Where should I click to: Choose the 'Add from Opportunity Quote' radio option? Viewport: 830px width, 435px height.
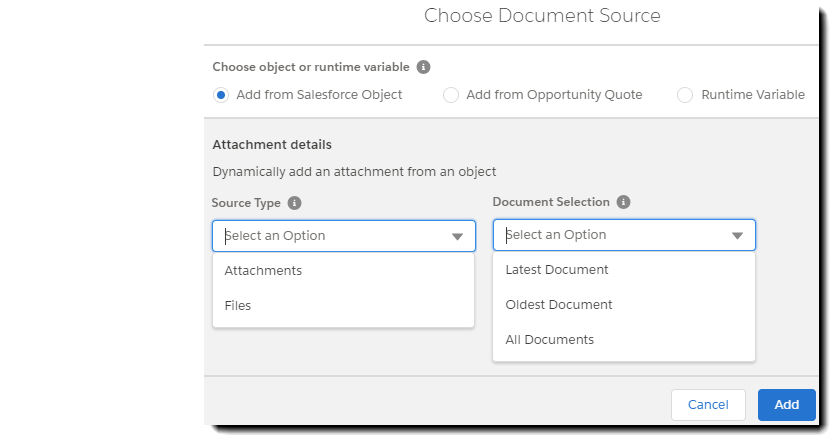pos(451,95)
